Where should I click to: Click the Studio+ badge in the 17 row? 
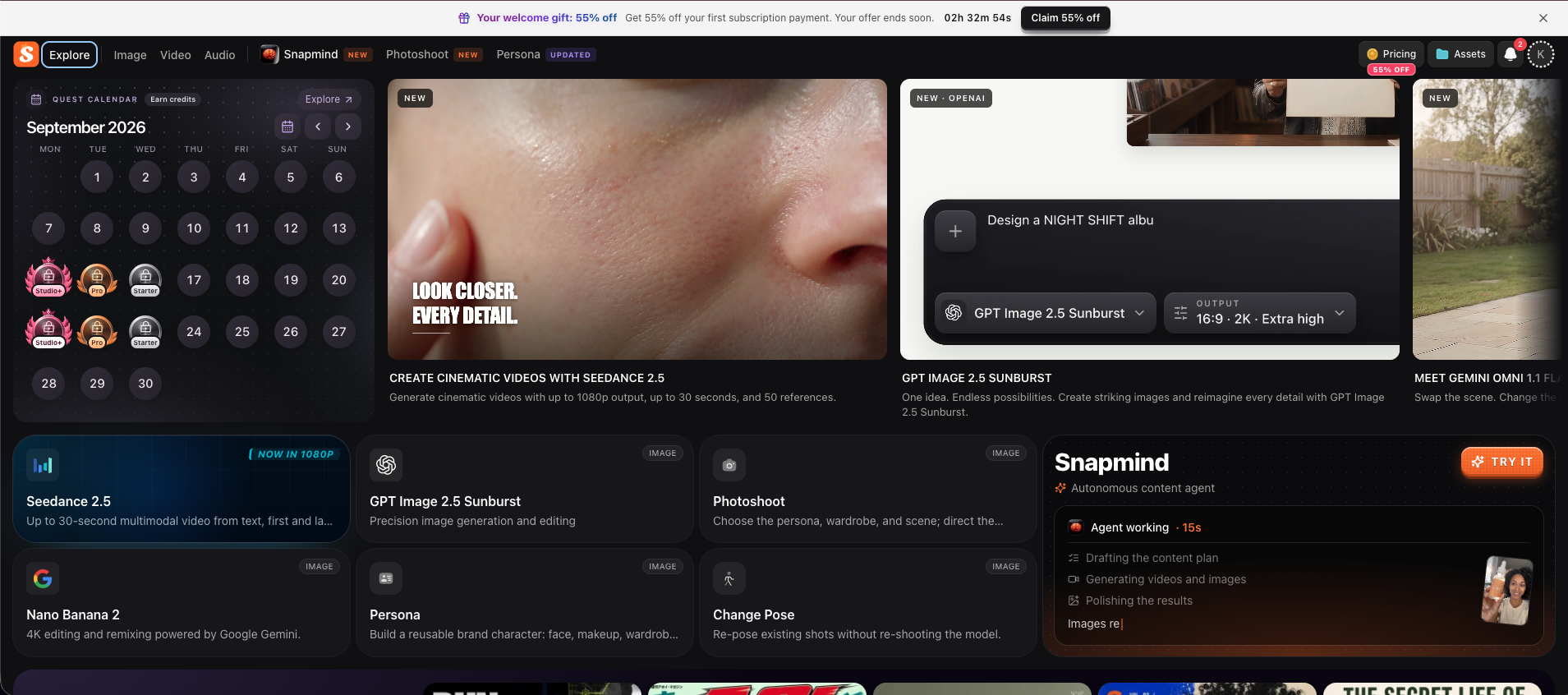coord(48,278)
